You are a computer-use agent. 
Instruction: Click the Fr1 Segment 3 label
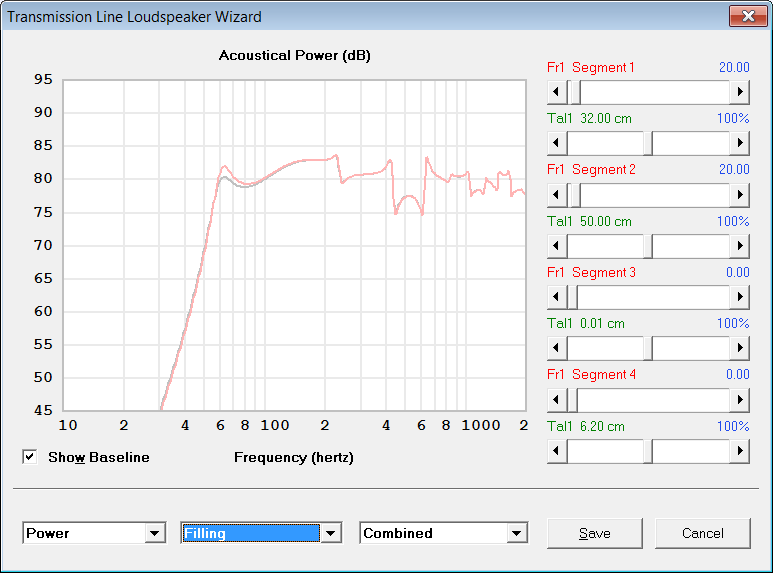[591, 272]
